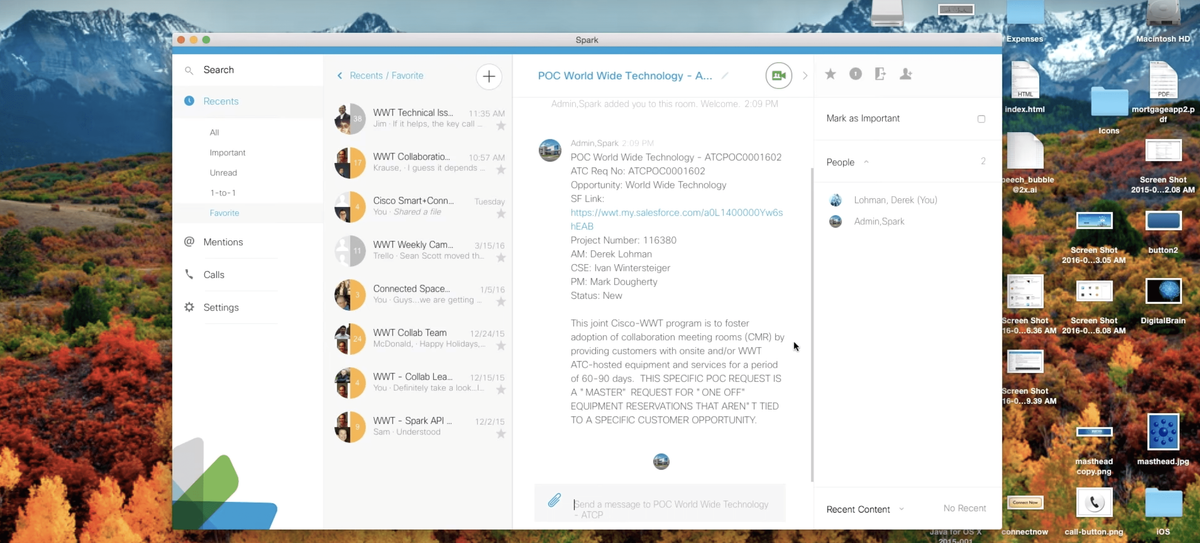This screenshot has height=543, width=1200.
Task: Favorite the WWT Technical Issues room star
Action: 501,126
